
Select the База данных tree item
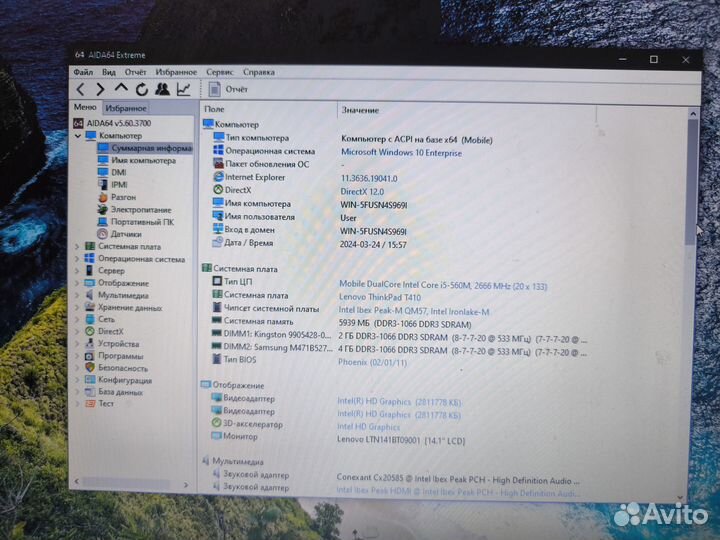tap(120, 392)
